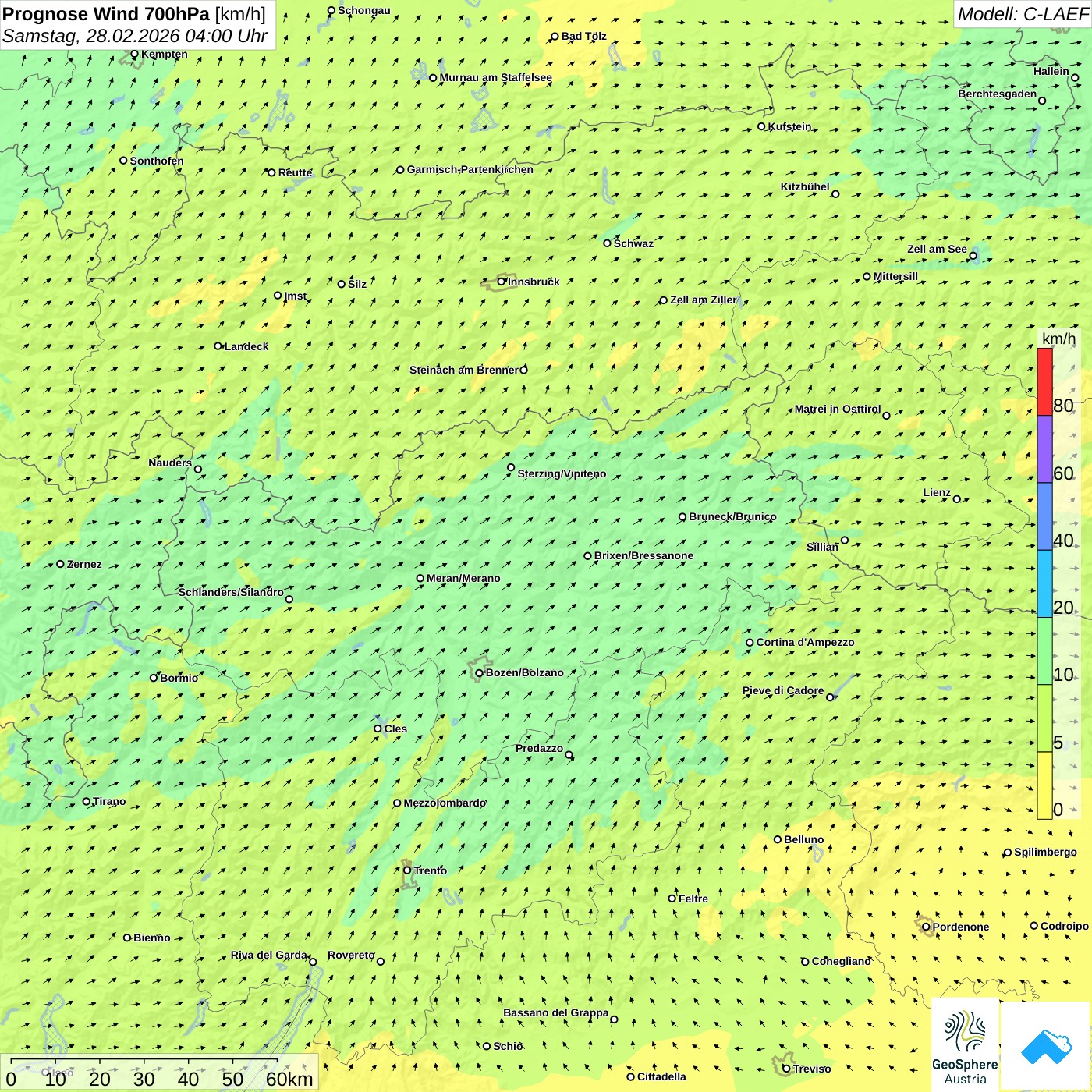1092x1092 pixels.
Task: Click the 'Modell: C-LAEF' label
Action: pyautogui.click(x=1023, y=14)
